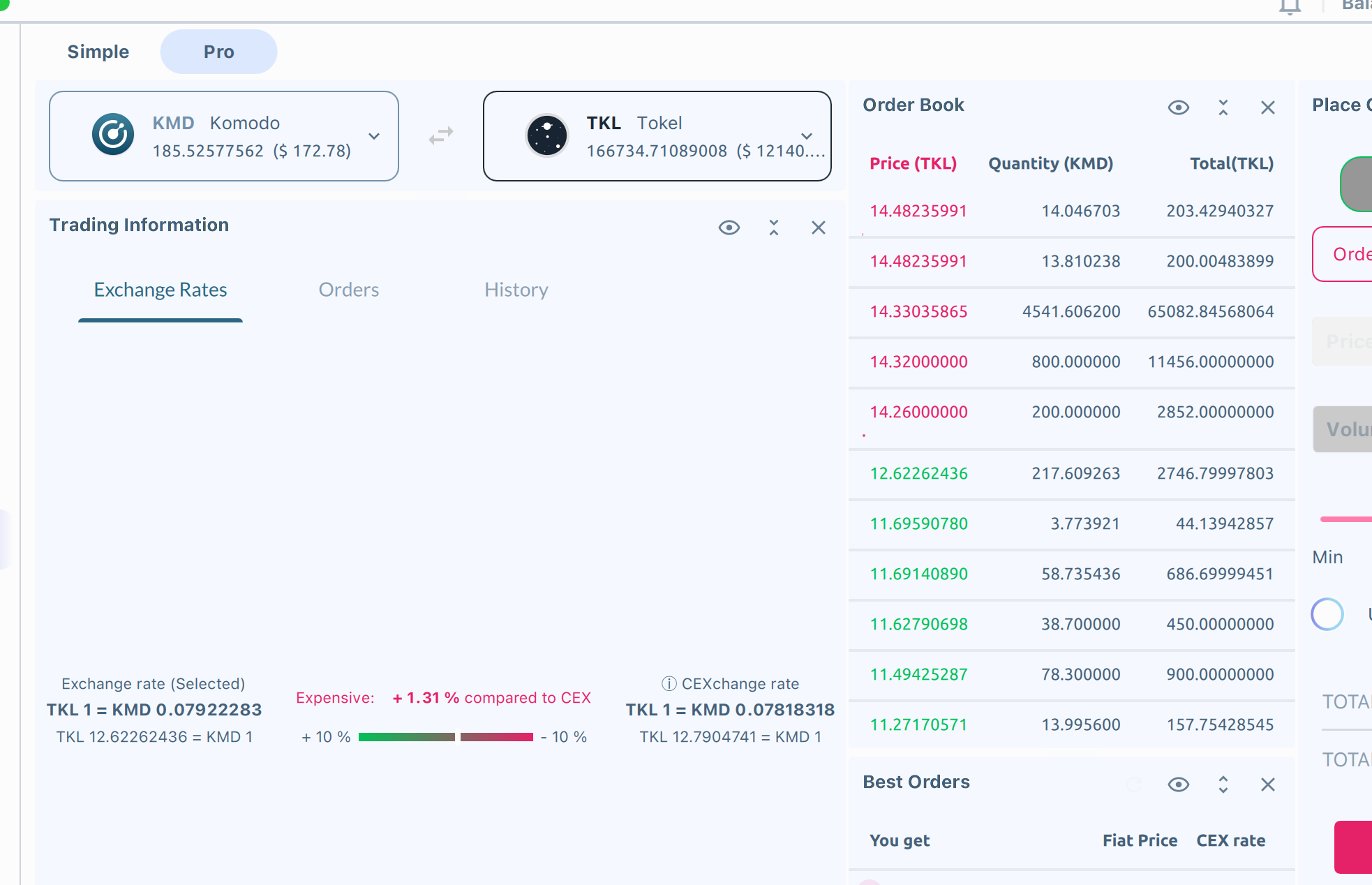Viewport: 1372px width, 885px height.
Task: Toggle visibility of the Best Orders panel
Action: [1179, 784]
